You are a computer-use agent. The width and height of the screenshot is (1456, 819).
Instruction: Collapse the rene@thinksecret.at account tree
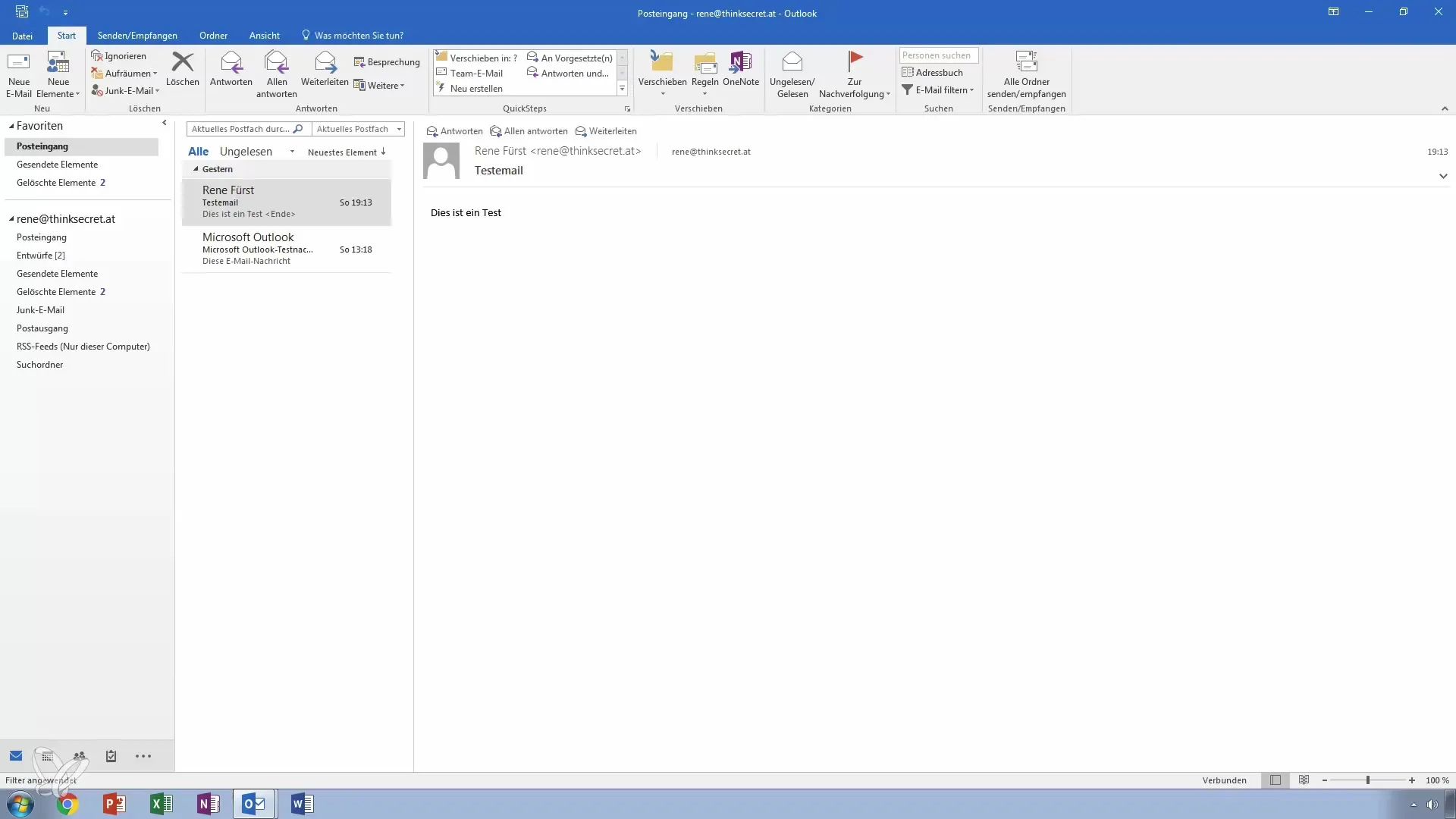11,219
